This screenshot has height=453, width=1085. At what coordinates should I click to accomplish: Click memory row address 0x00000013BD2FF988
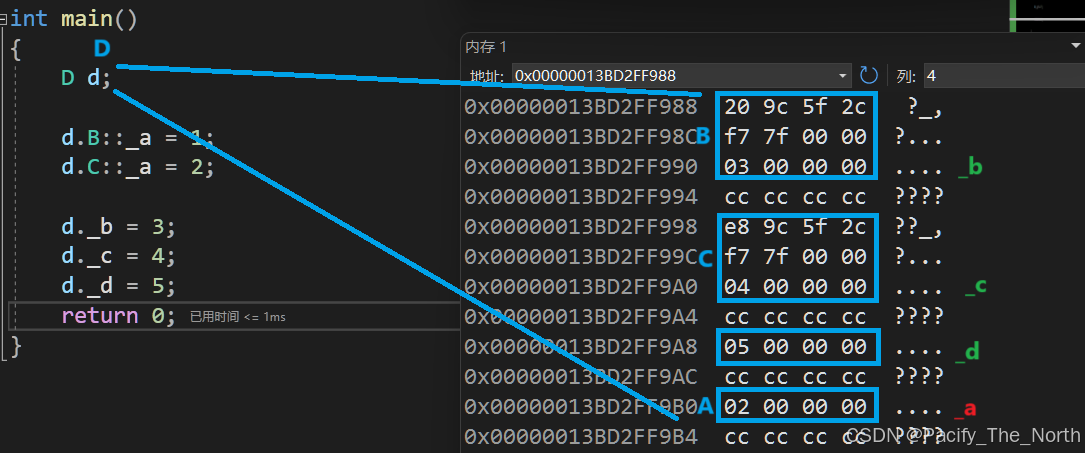point(581,107)
